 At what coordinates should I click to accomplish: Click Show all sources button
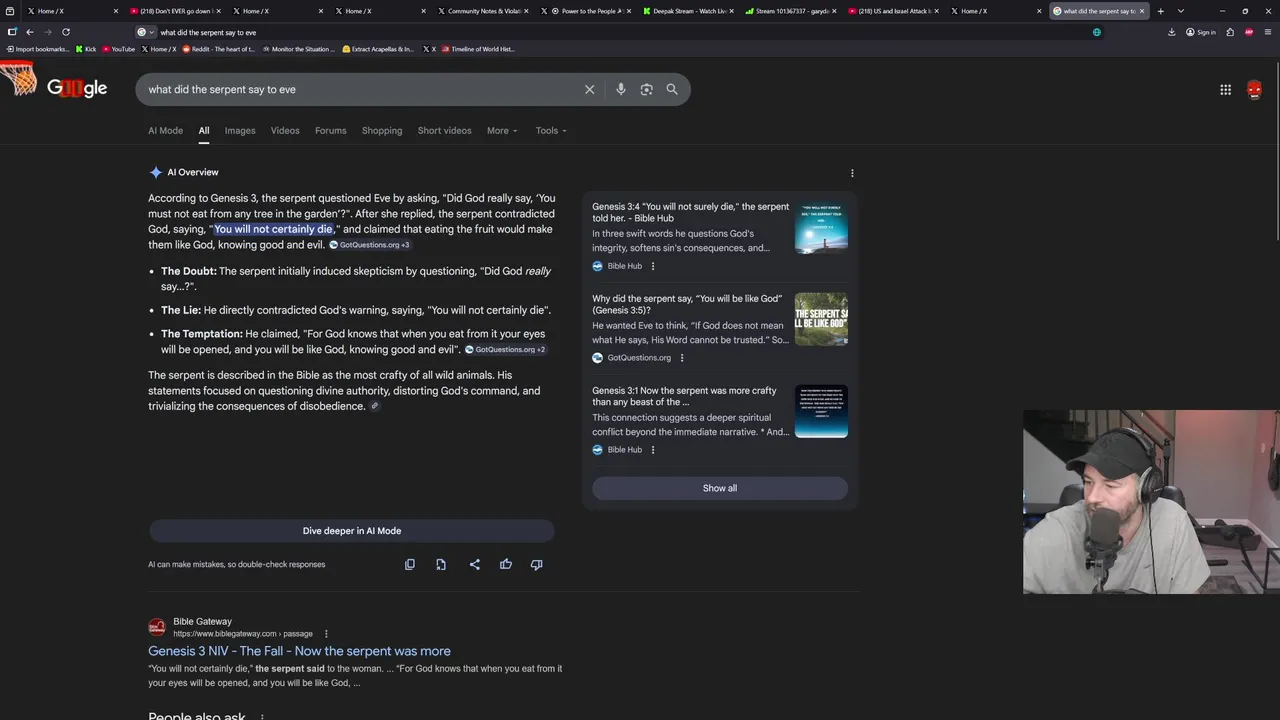click(x=720, y=488)
